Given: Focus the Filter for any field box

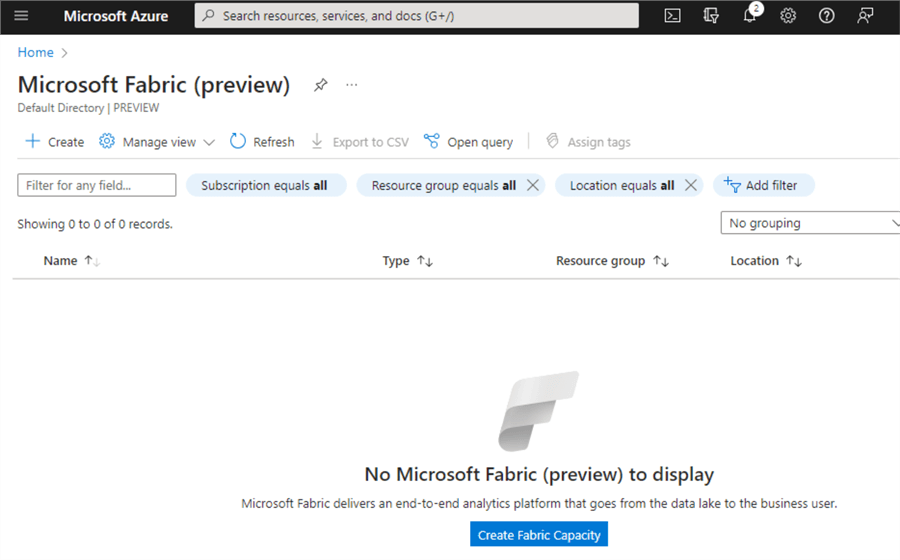Looking at the screenshot, I should (96, 185).
